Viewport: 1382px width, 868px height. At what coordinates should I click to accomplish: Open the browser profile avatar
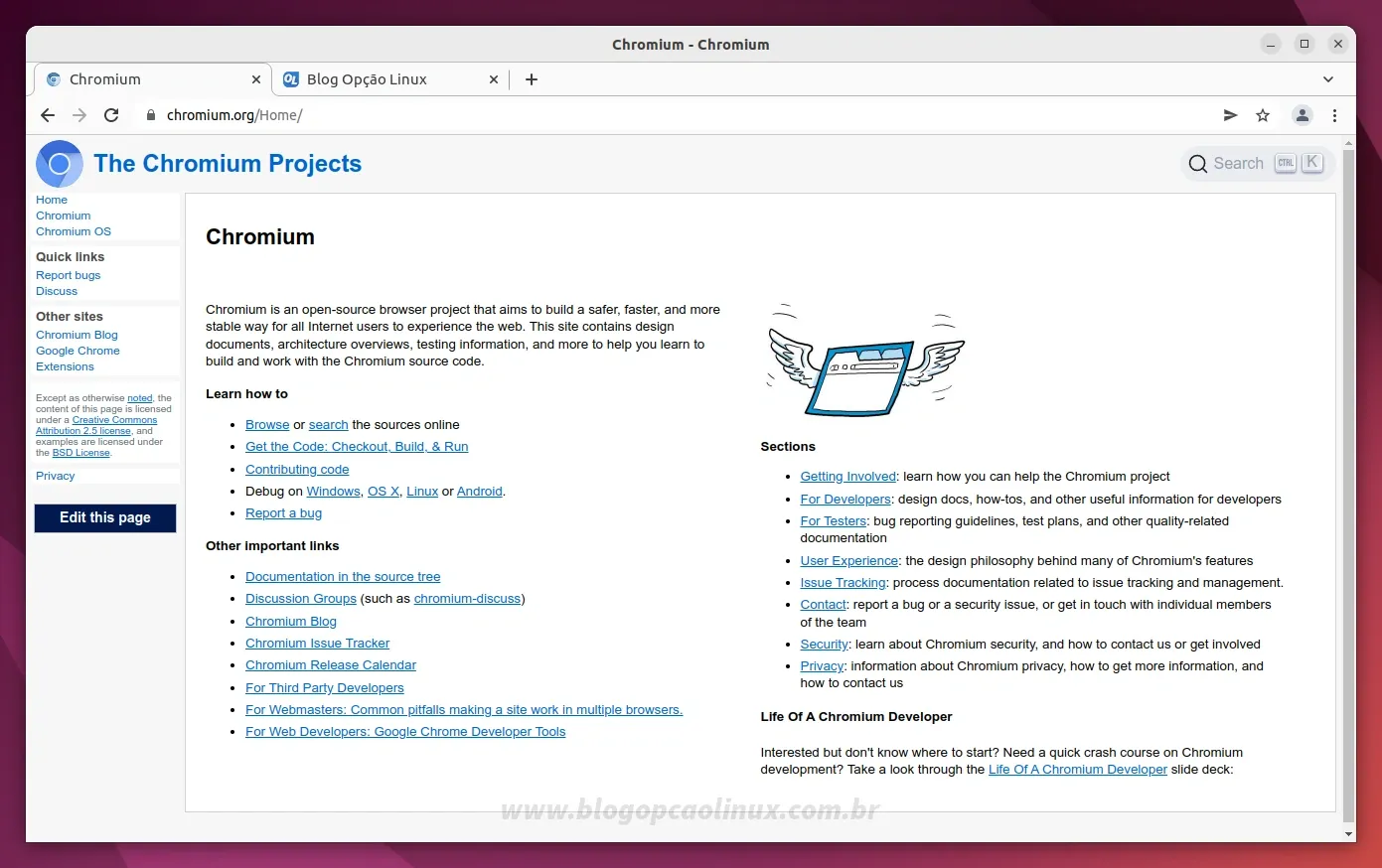(1302, 115)
